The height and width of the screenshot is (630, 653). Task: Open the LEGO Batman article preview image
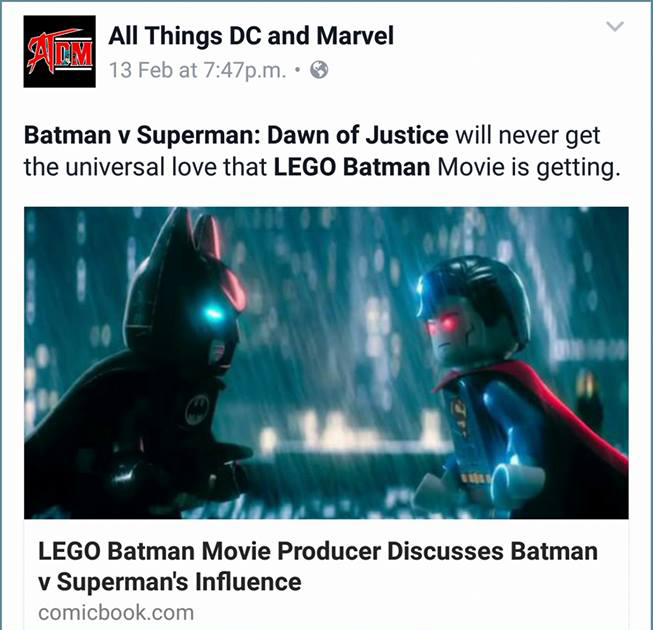tap(326, 363)
